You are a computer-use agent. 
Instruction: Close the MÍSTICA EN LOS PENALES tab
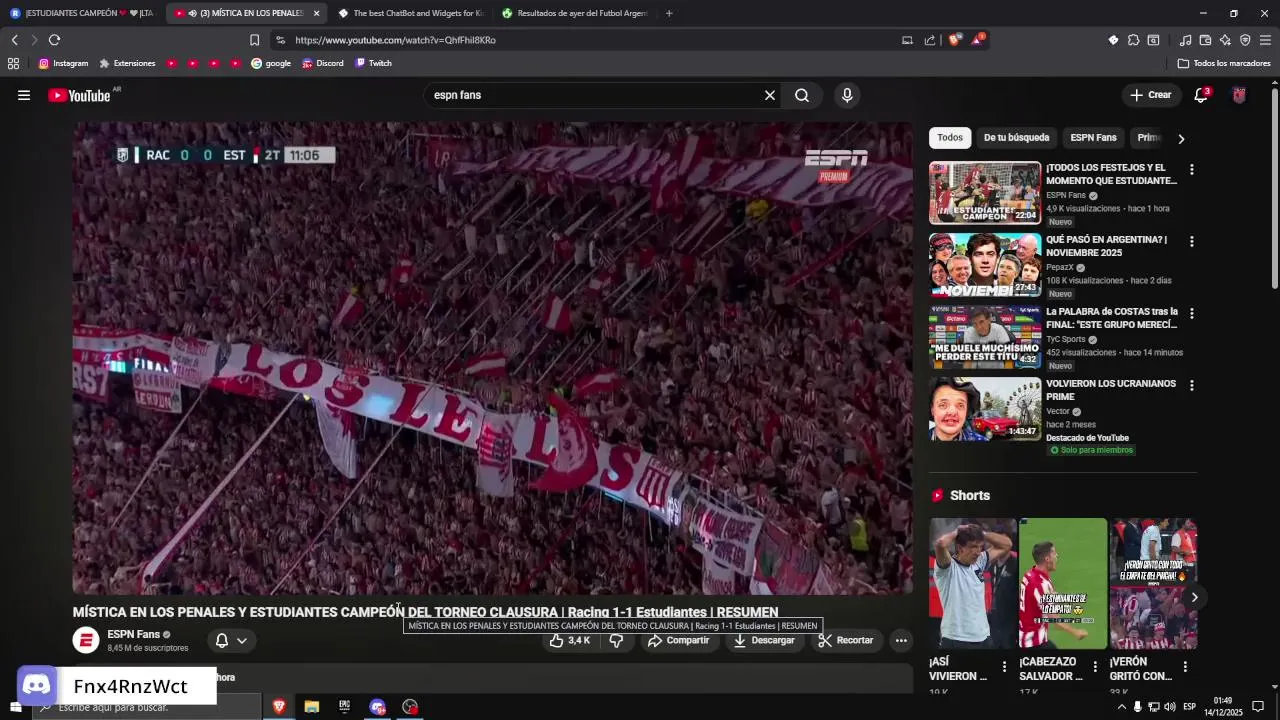[316, 13]
